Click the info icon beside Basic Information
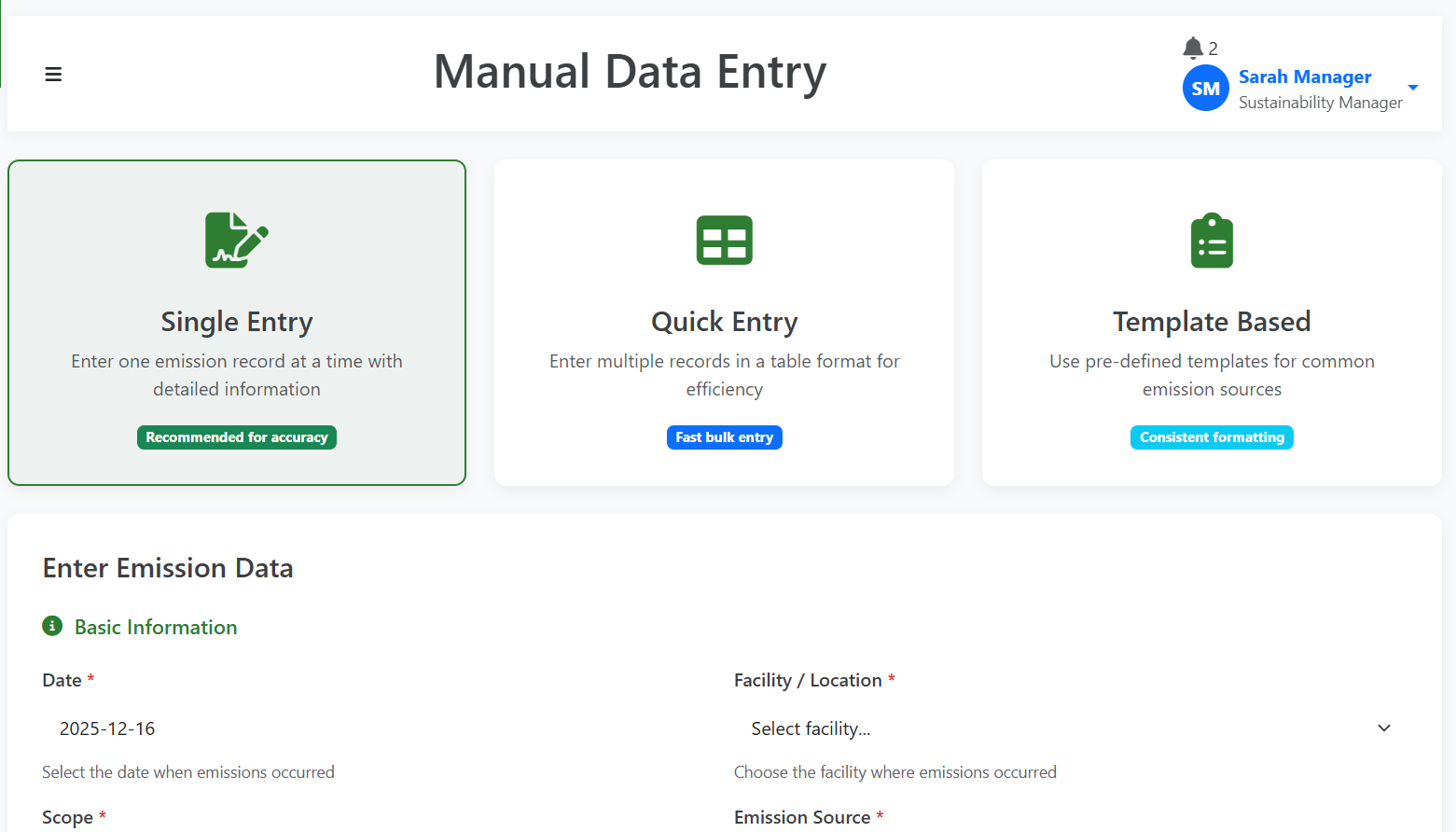The image size is (1456, 832). pos(52,626)
